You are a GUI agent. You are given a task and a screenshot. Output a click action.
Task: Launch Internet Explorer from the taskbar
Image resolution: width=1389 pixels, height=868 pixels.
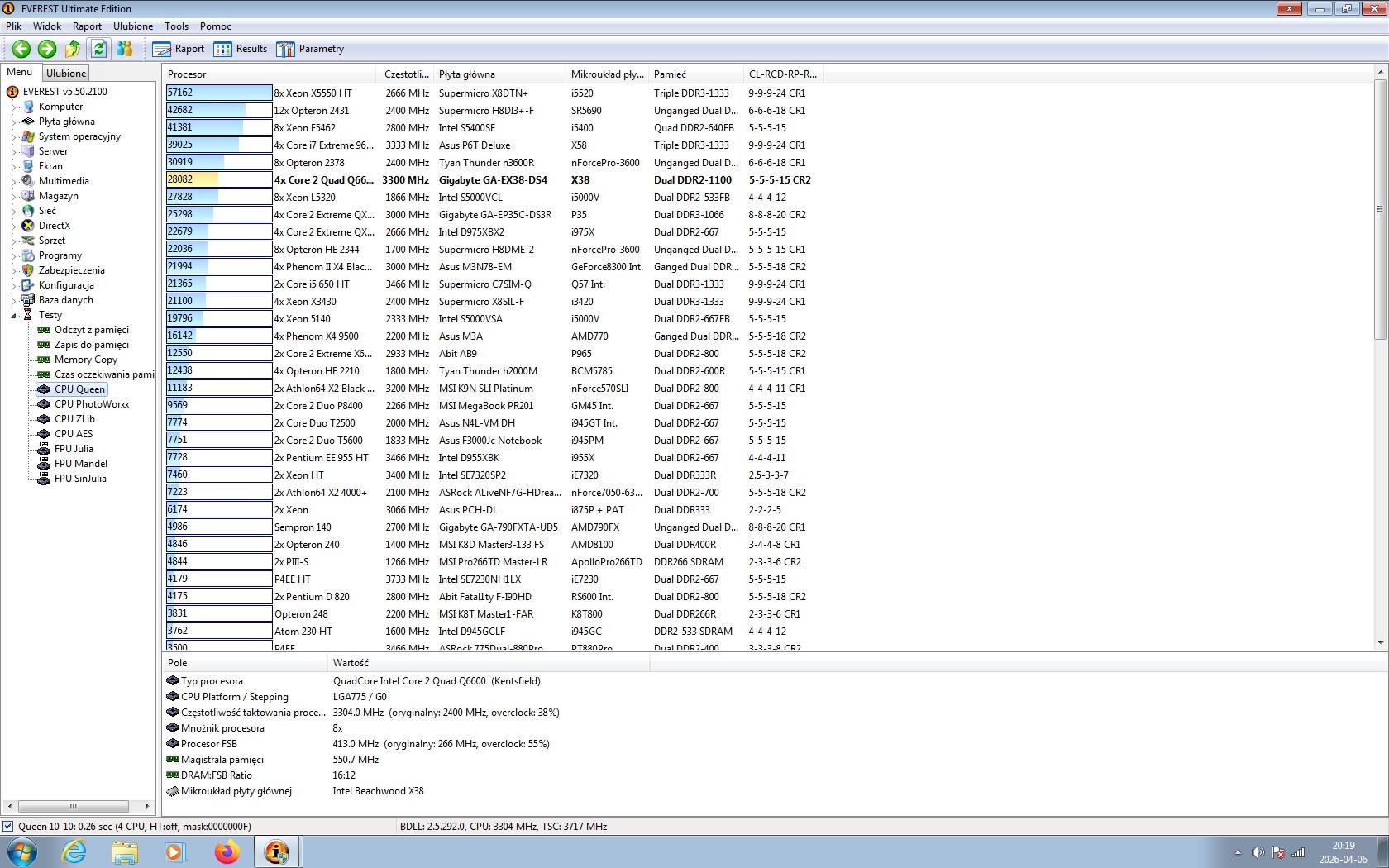[x=74, y=851]
